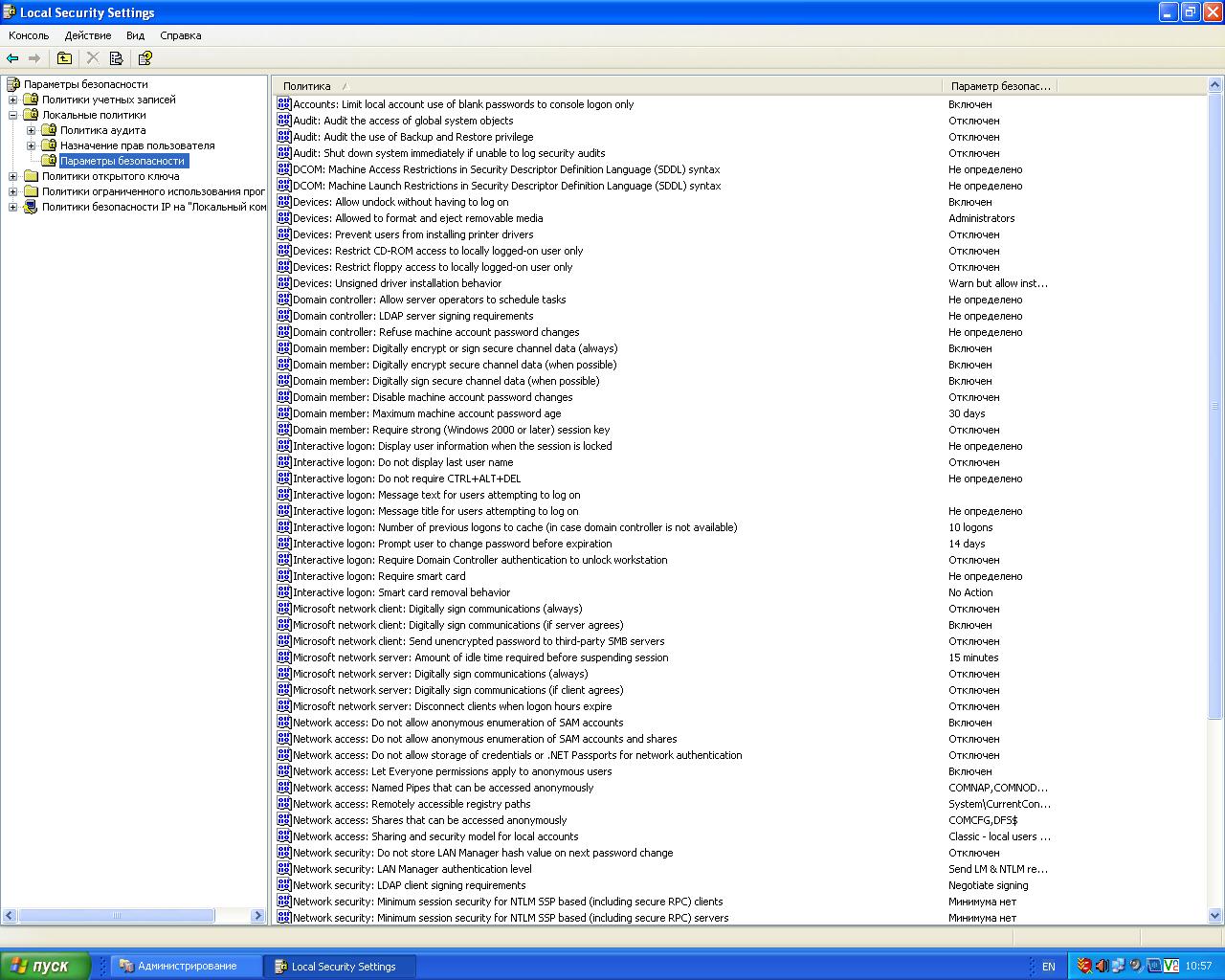Click the Back arrow in the toolbar

(12, 58)
